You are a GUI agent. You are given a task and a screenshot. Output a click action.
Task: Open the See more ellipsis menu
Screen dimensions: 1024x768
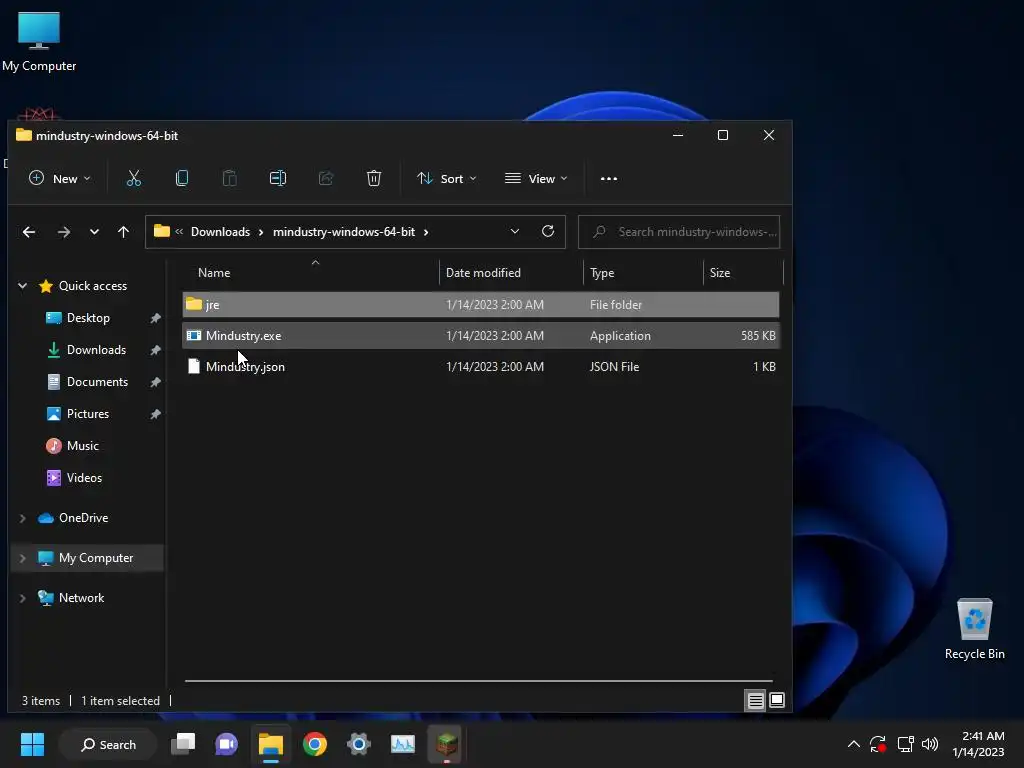coord(609,179)
